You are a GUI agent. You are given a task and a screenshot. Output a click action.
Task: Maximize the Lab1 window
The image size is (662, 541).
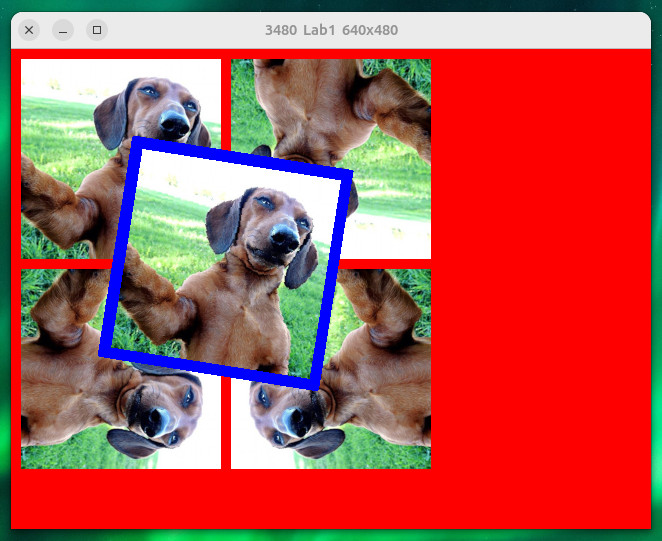97,30
